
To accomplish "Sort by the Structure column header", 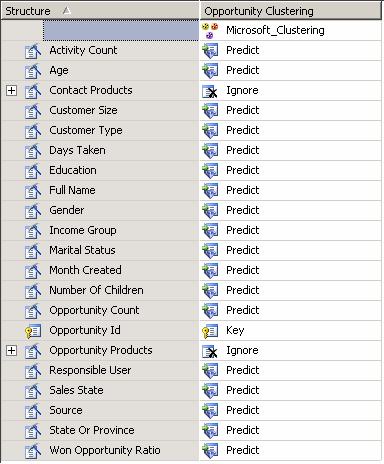I will pyautogui.click(x=99, y=11).
